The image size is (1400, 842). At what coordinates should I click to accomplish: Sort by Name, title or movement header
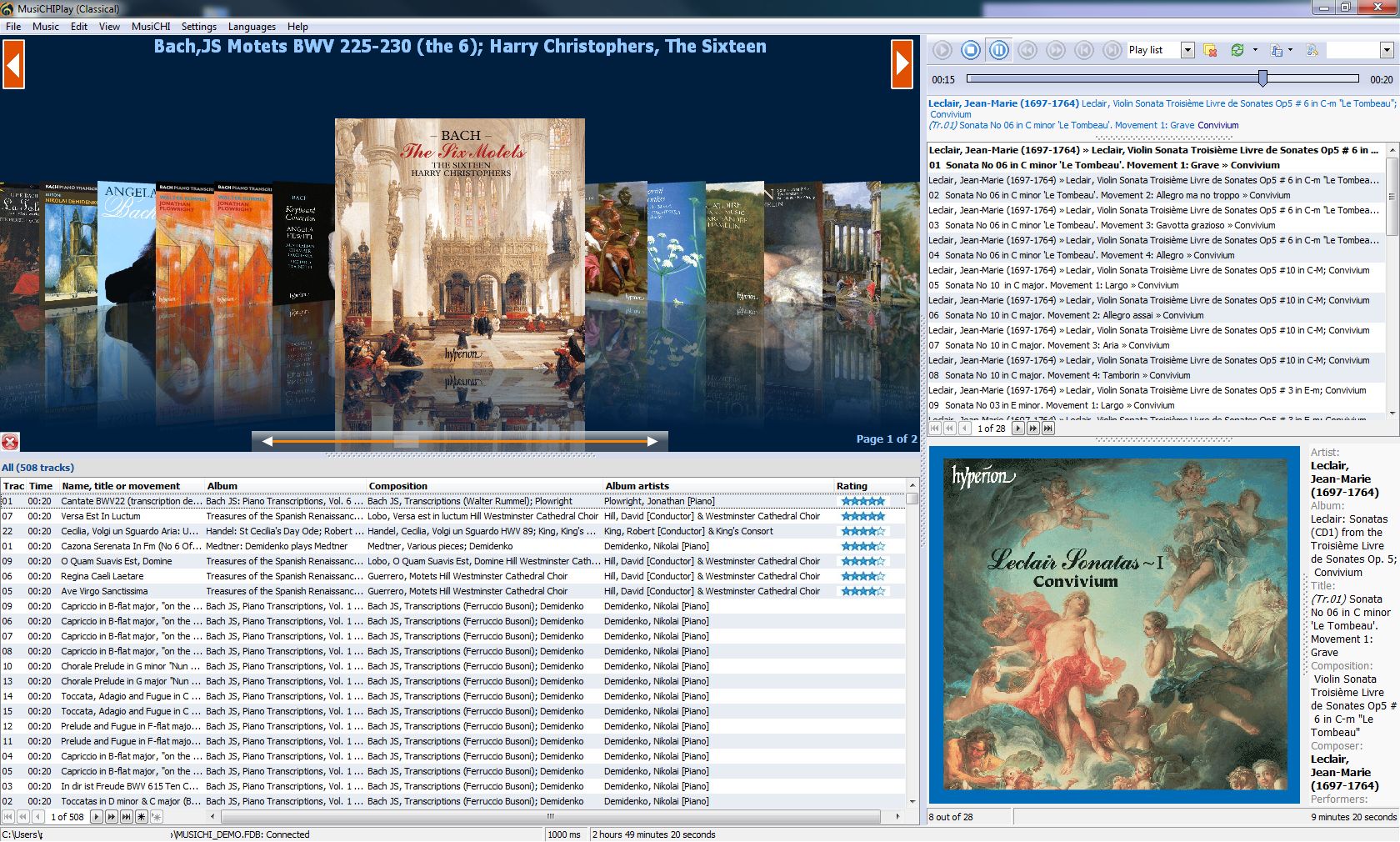point(132,486)
